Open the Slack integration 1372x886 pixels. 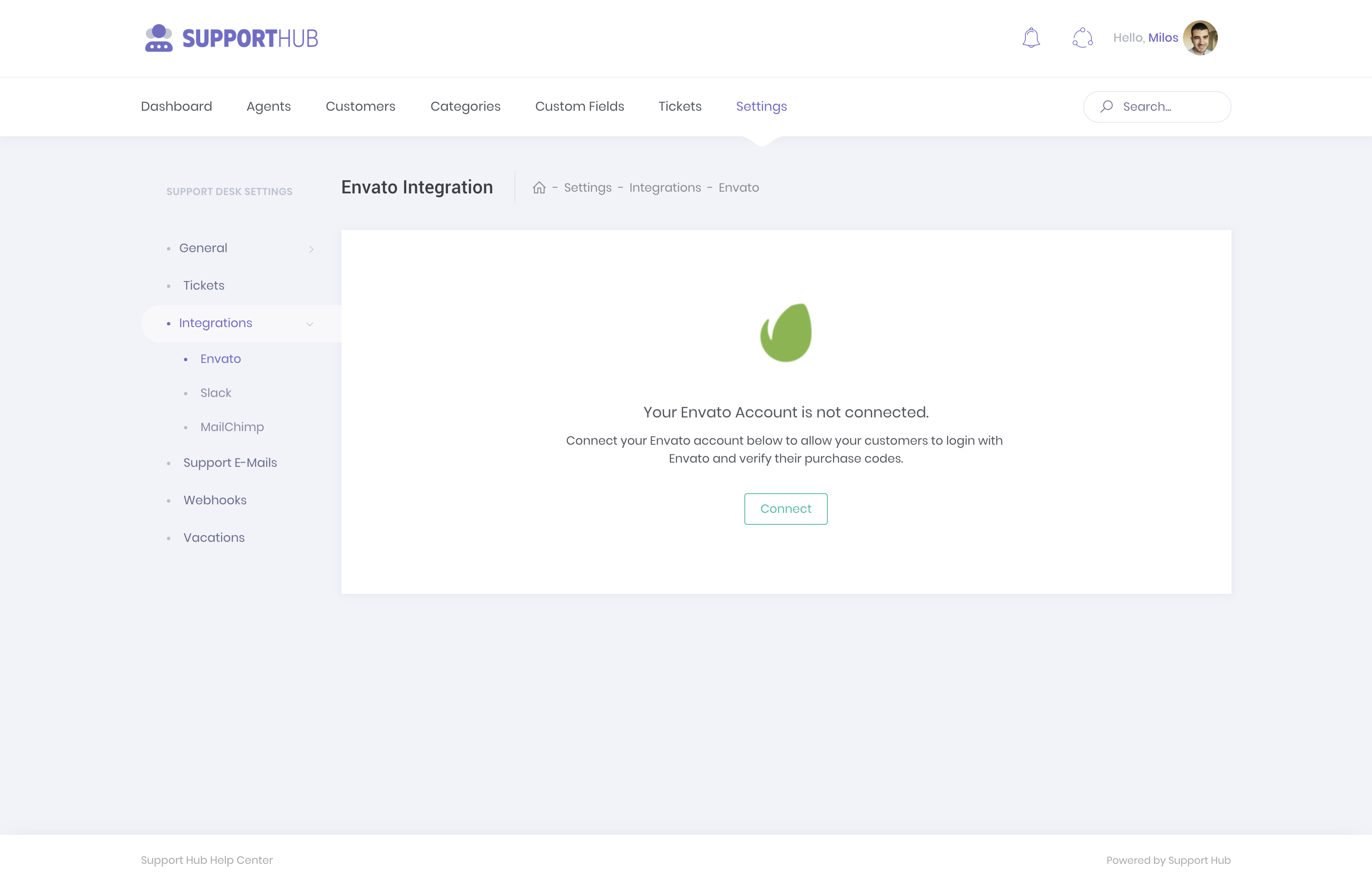click(215, 393)
